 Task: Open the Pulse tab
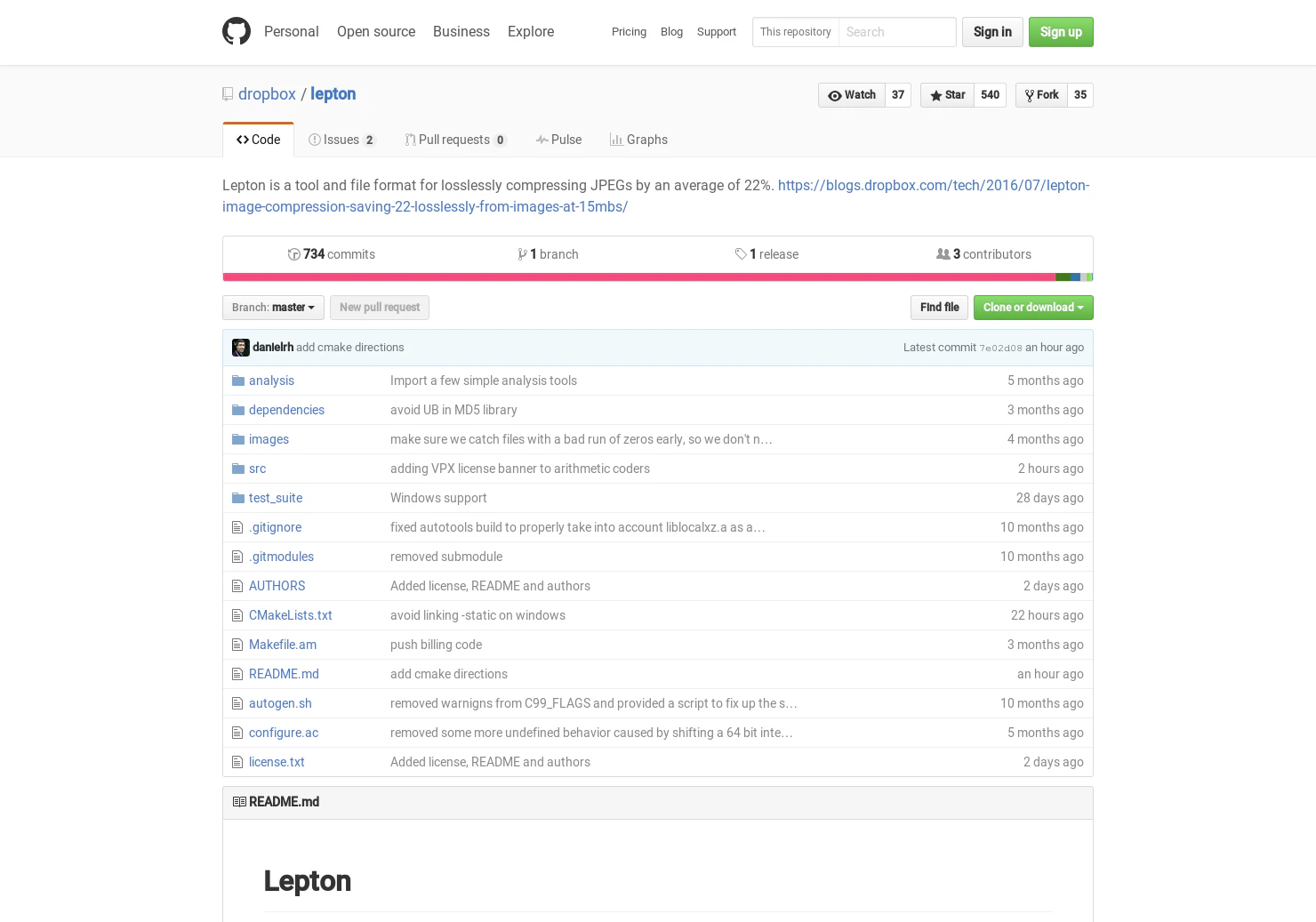coord(558,140)
